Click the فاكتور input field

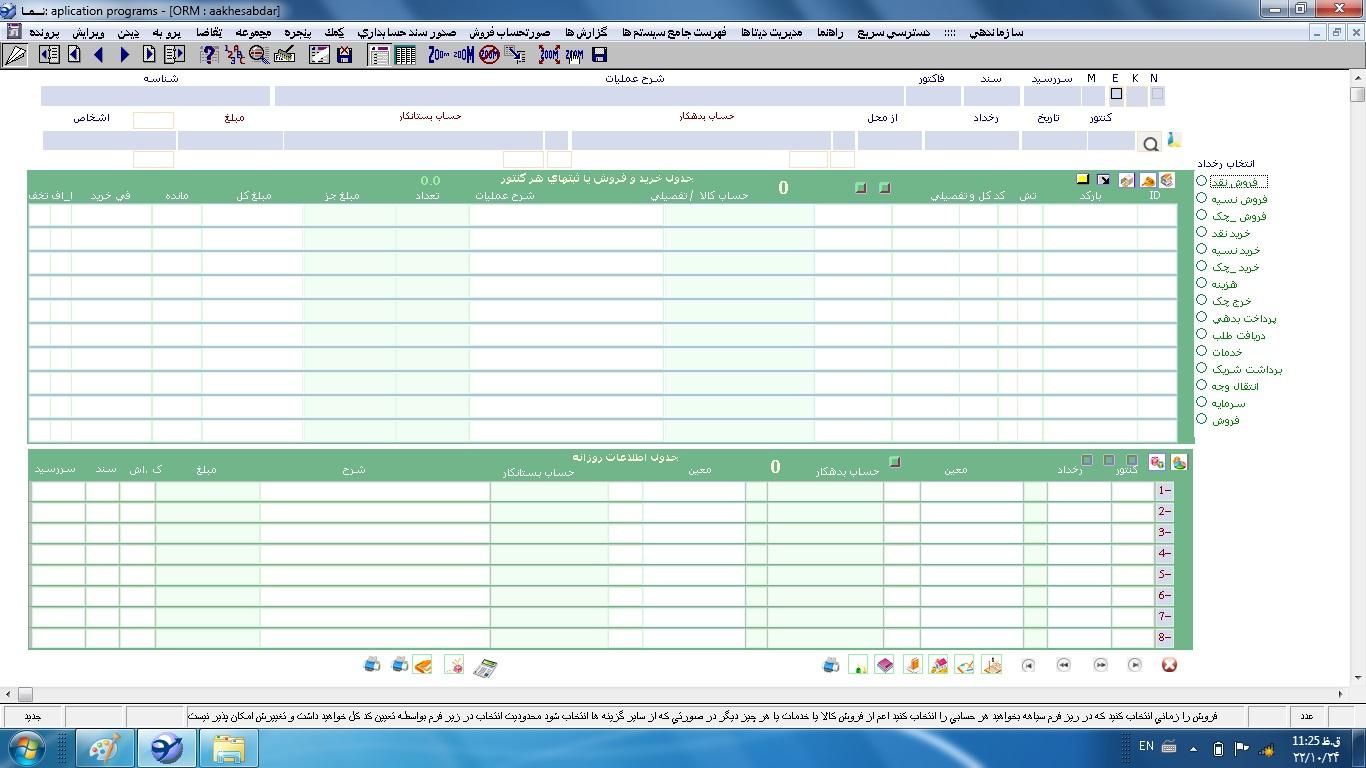point(933,96)
